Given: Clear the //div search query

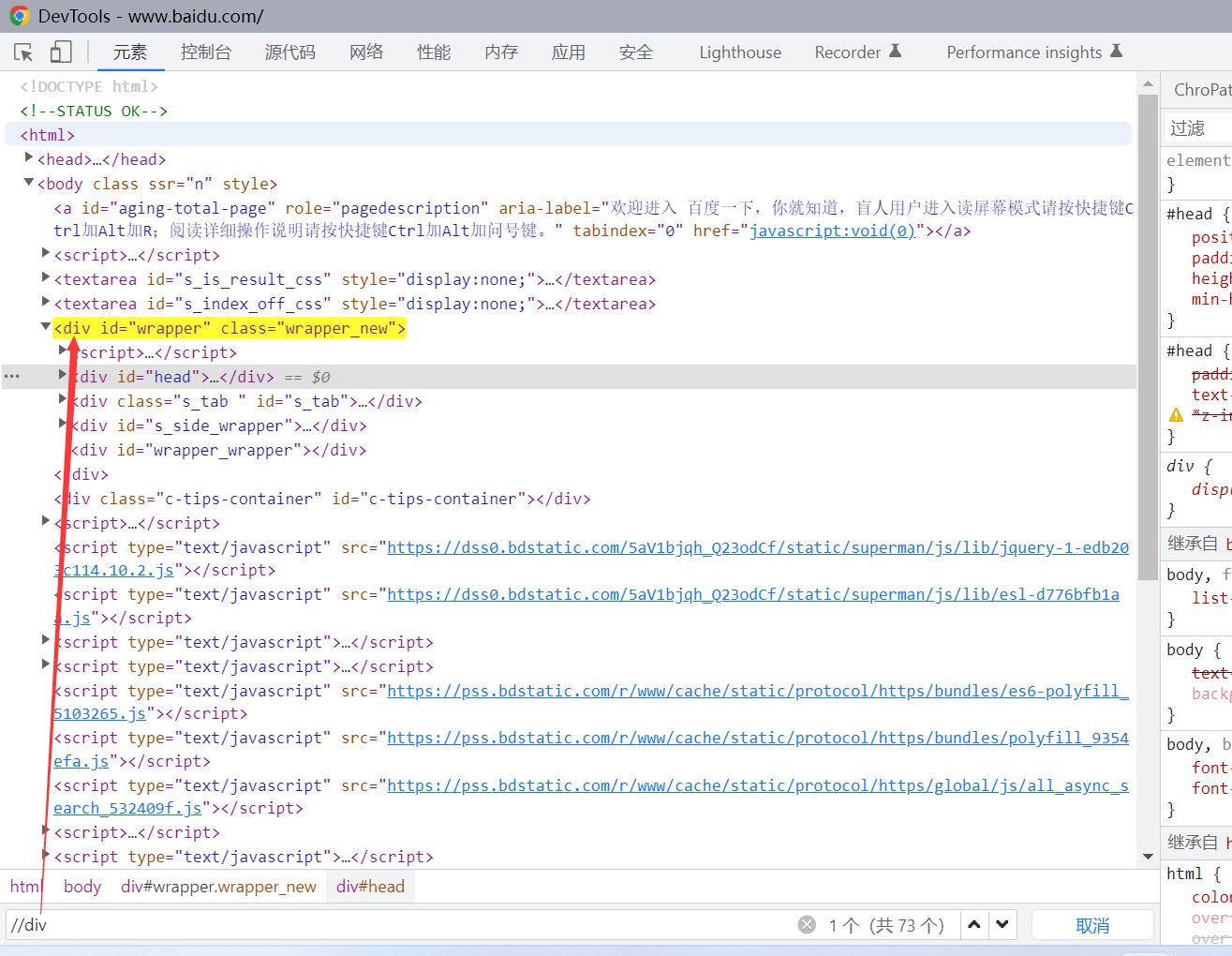Looking at the screenshot, I should [807, 925].
